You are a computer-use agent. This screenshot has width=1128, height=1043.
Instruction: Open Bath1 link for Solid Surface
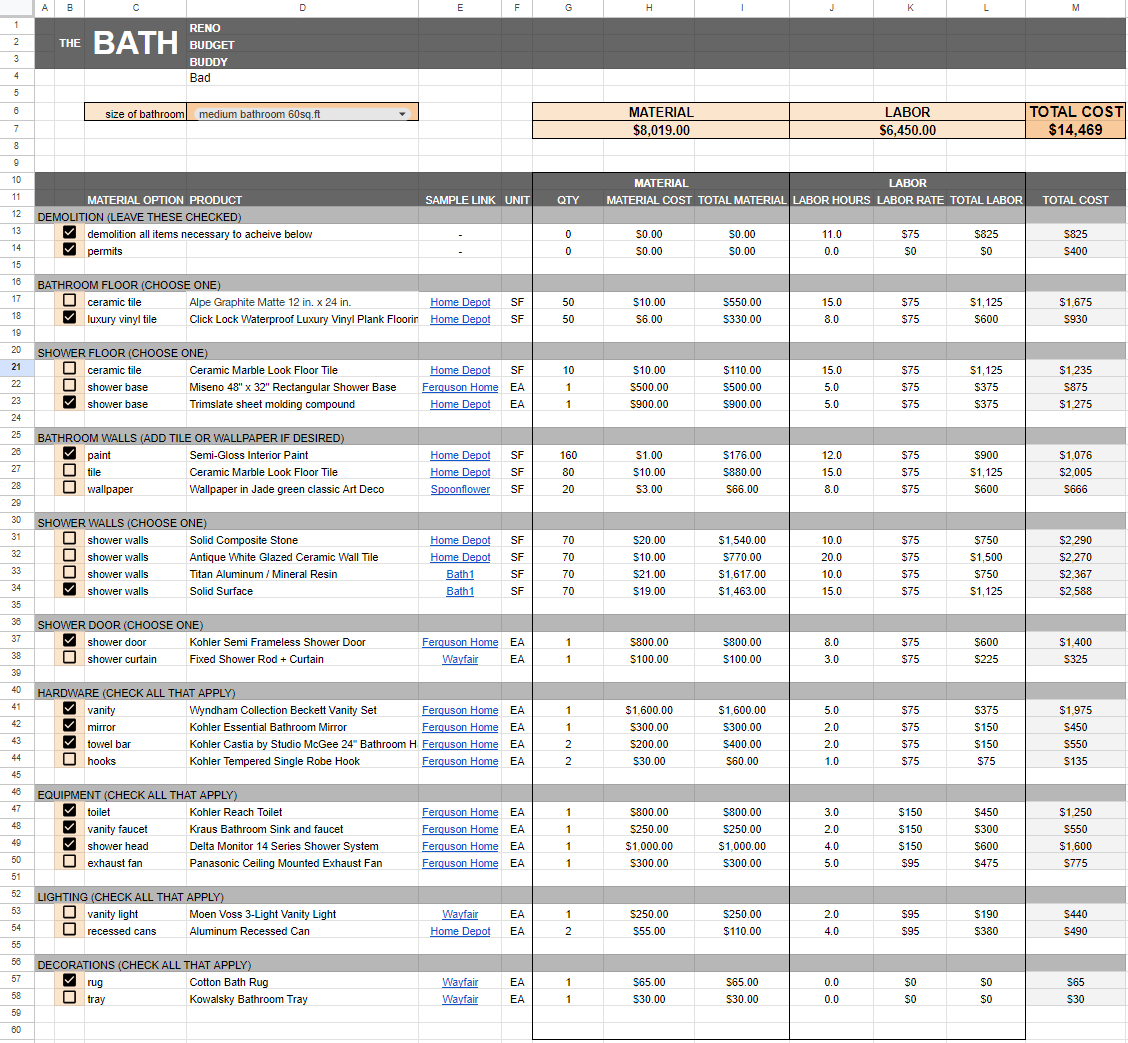click(460, 591)
